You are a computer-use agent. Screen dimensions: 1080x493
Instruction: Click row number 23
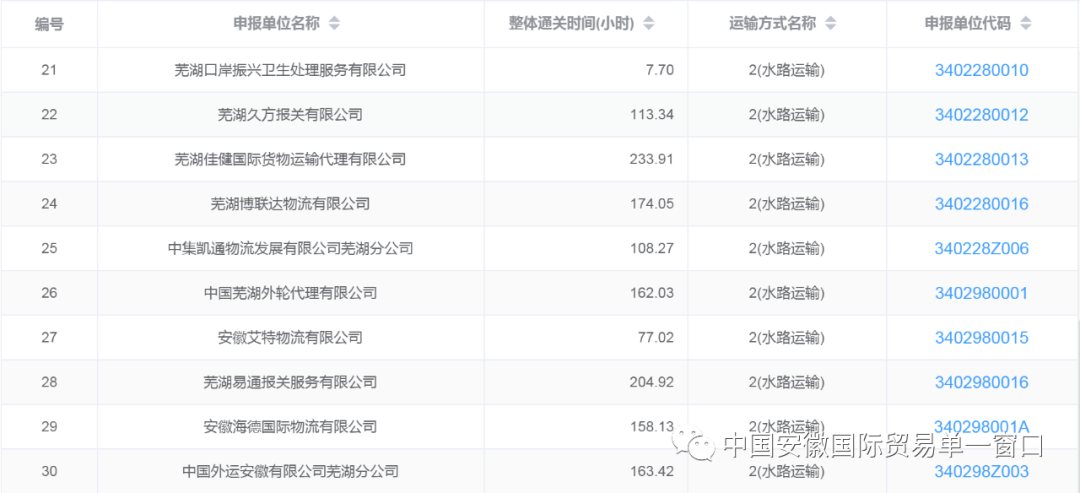click(x=49, y=160)
